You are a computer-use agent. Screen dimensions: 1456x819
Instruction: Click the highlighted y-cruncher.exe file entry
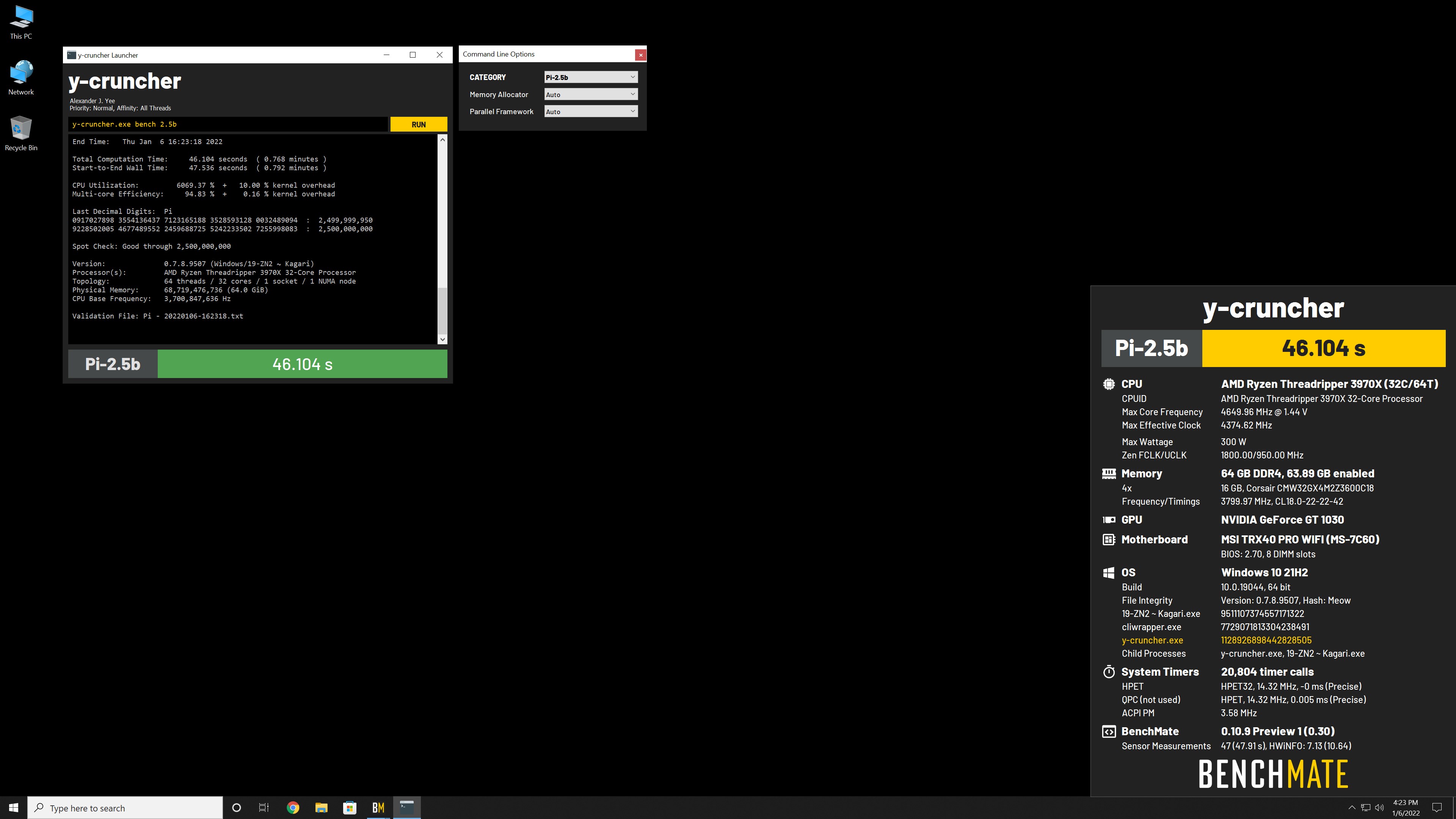coord(1152,640)
